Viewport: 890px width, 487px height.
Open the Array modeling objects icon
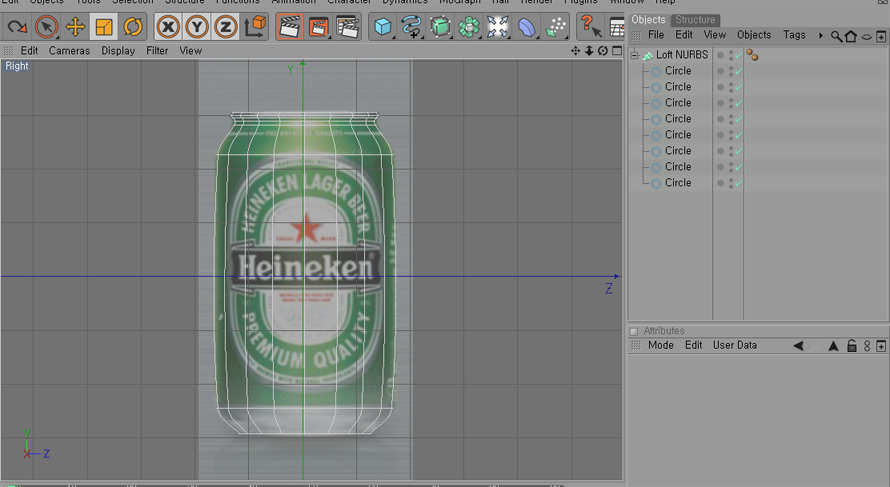click(x=469, y=27)
